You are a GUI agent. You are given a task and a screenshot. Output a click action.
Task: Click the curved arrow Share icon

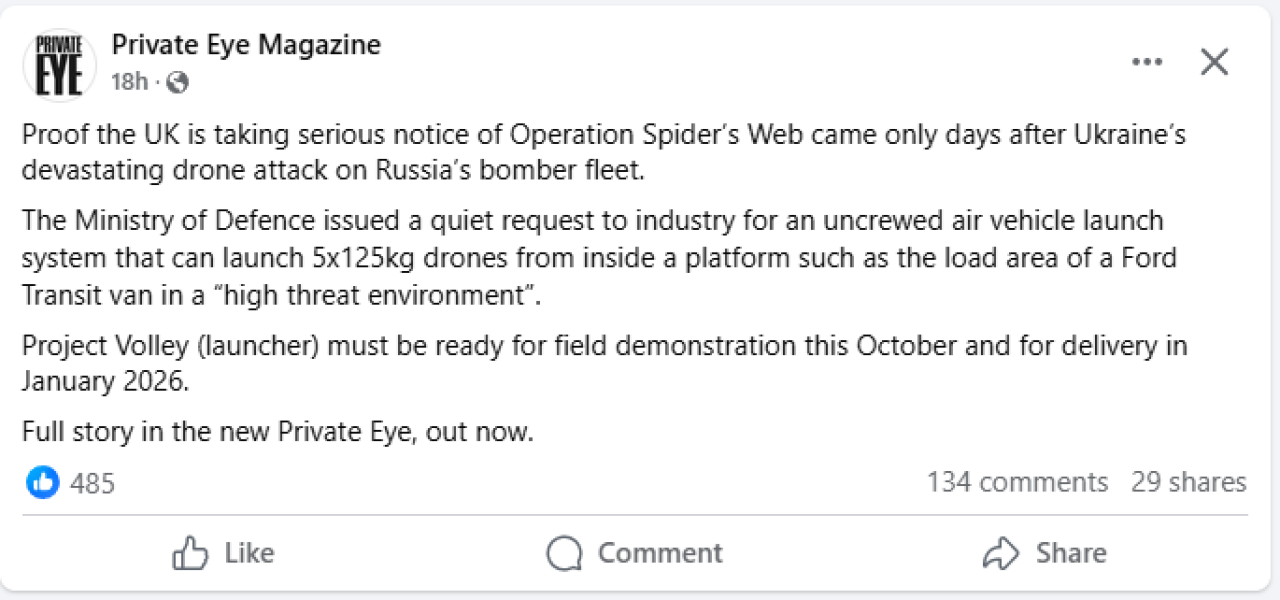1000,553
